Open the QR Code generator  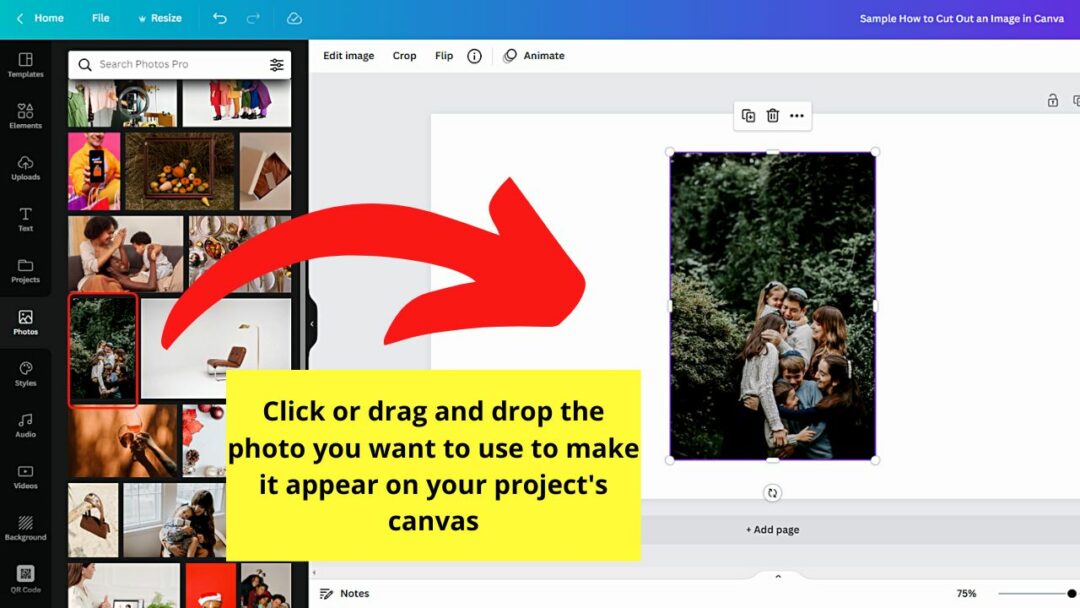click(x=25, y=580)
